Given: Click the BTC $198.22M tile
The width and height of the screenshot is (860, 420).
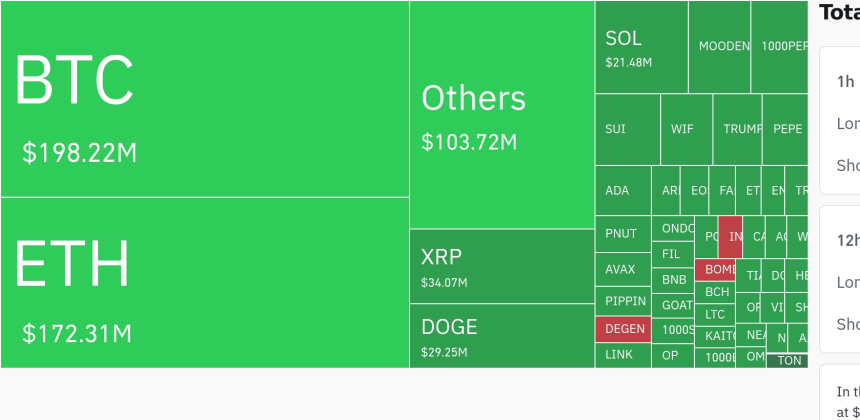Looking at the screenshot, I should pyautogui.click(x=204, y=99).
